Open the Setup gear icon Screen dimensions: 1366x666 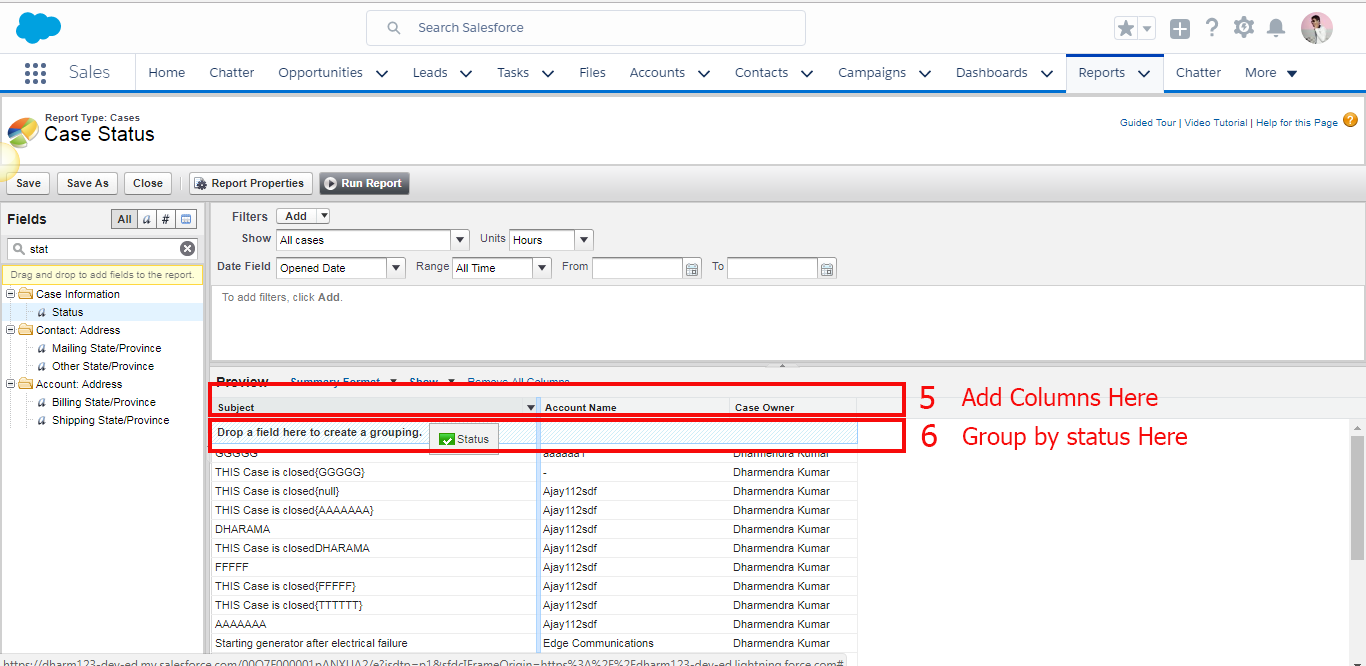(1244, 28)
